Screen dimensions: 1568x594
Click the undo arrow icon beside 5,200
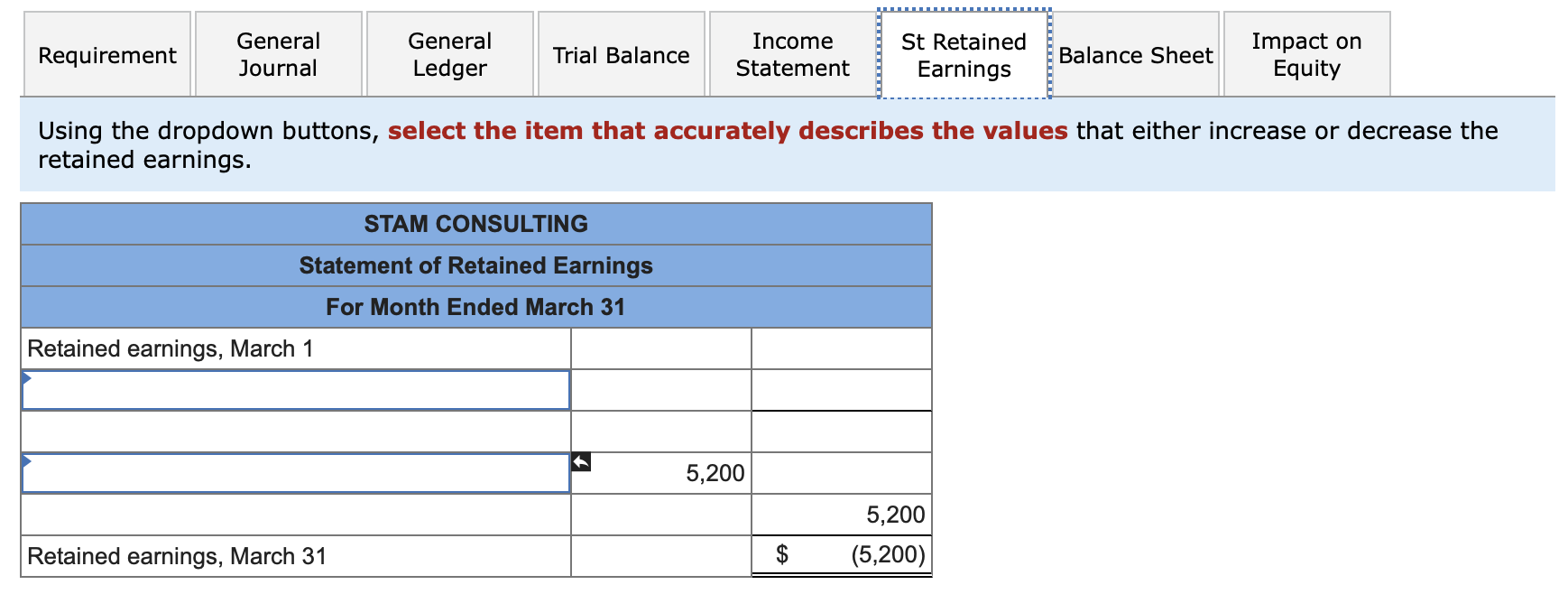point(582,462)
